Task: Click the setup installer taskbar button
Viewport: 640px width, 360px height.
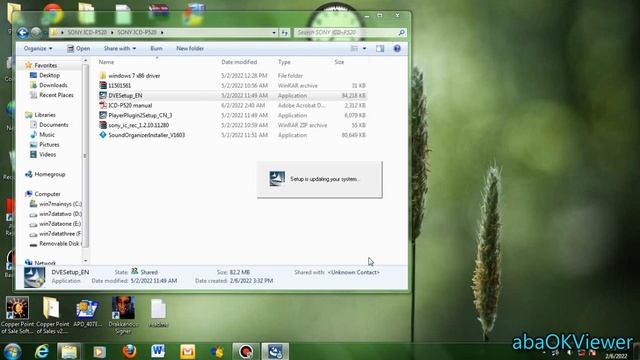Action: tap(275, 351)
